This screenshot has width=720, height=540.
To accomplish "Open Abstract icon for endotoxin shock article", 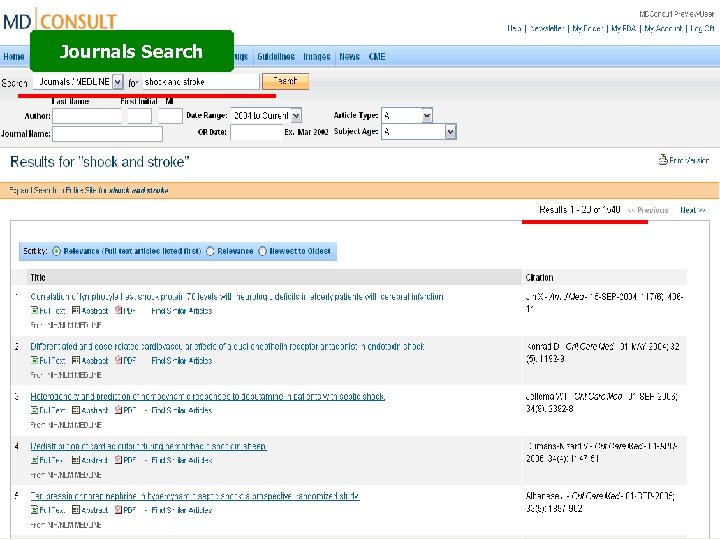I will pyautogui.click(x=76, y=360).
